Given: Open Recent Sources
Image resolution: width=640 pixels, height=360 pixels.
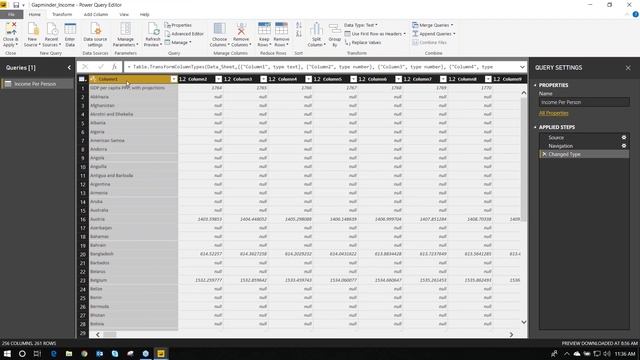Looking at the screenshot, I should 51,35.
